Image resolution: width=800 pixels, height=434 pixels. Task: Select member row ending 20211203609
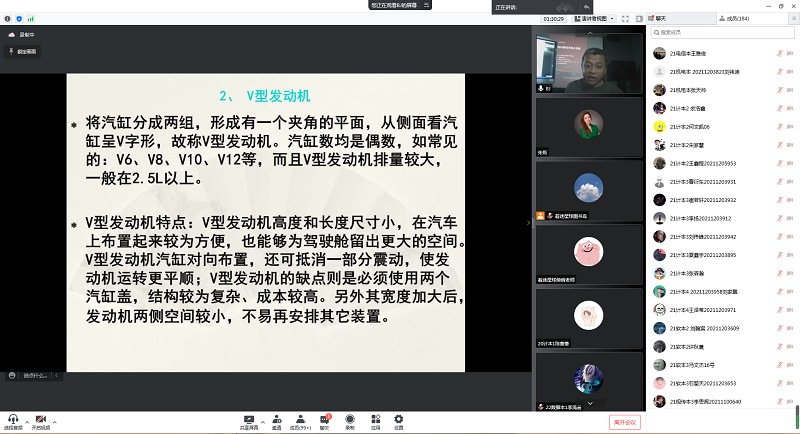[x=723, y=328]
